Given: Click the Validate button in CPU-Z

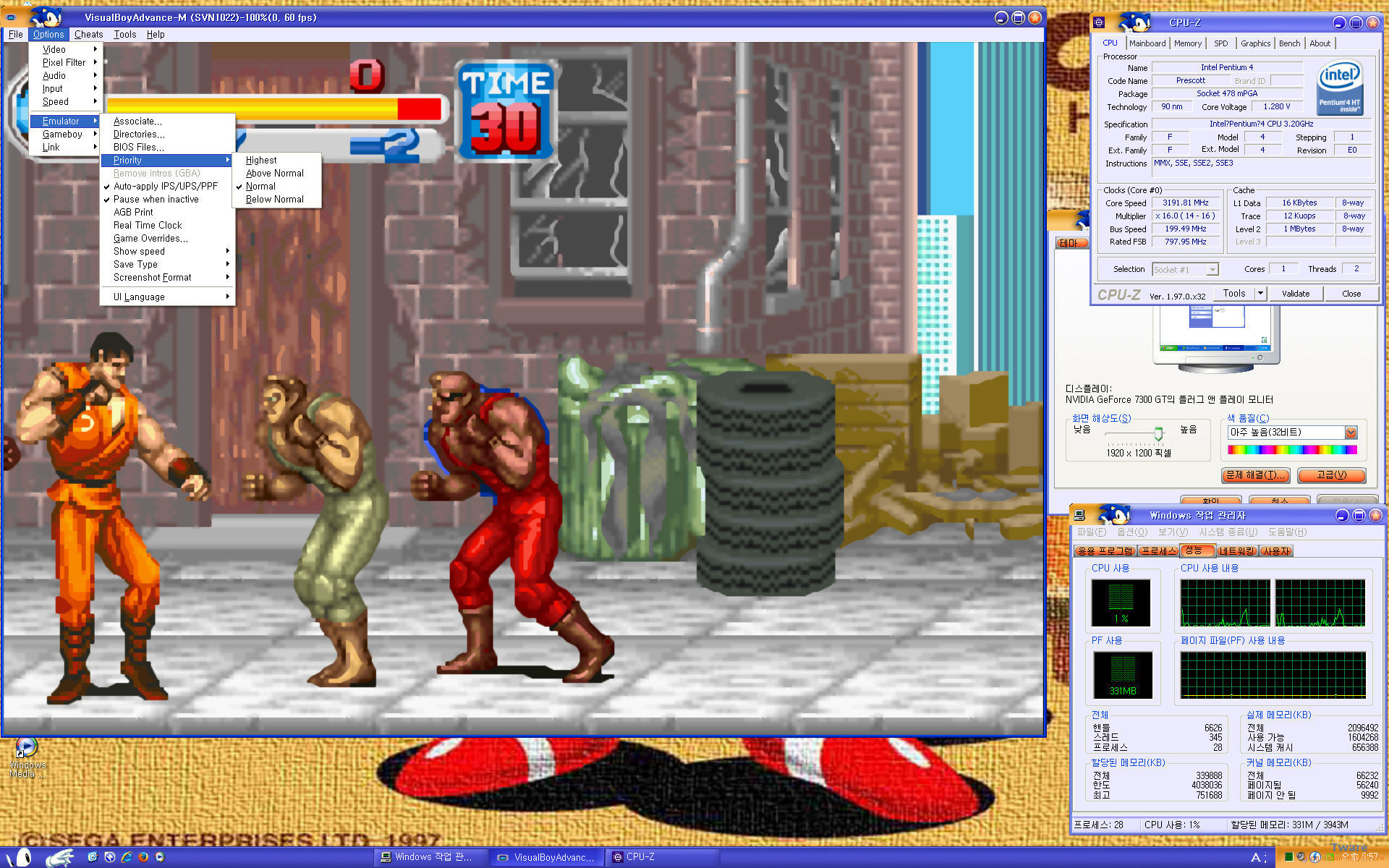Looking at the screenshot, I should click(x=1295, y=293).
